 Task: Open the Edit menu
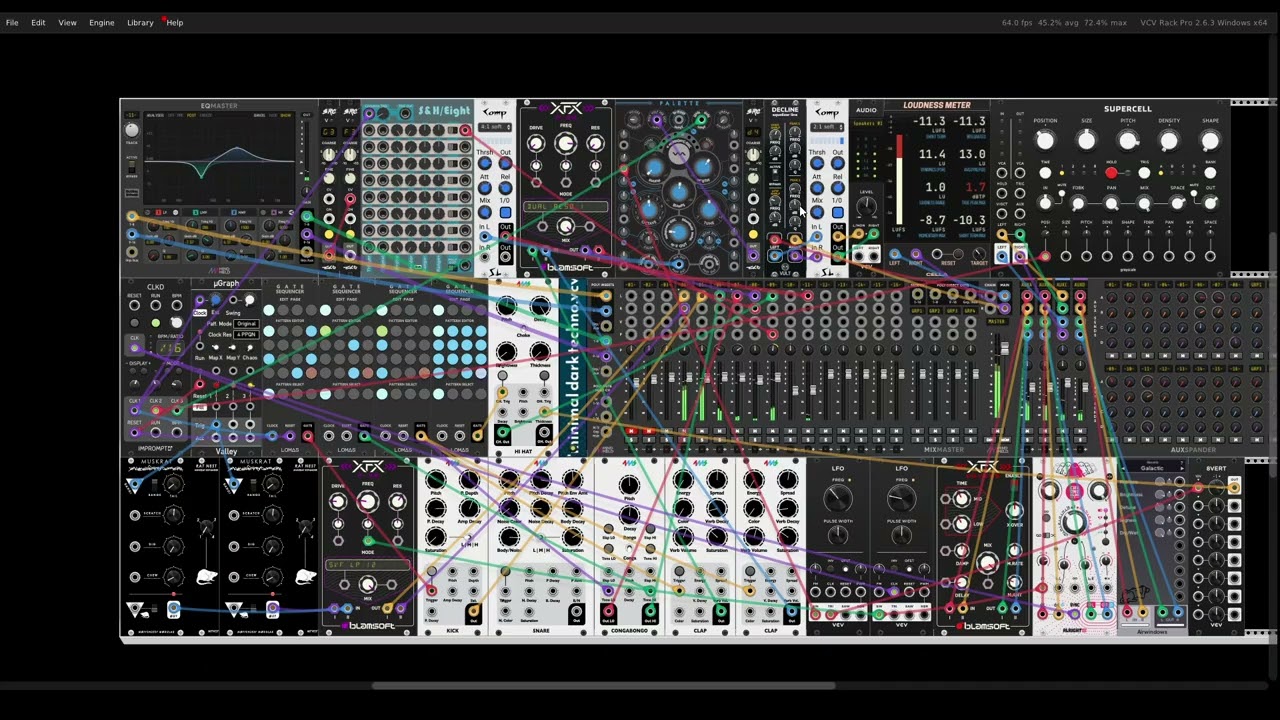38,22
